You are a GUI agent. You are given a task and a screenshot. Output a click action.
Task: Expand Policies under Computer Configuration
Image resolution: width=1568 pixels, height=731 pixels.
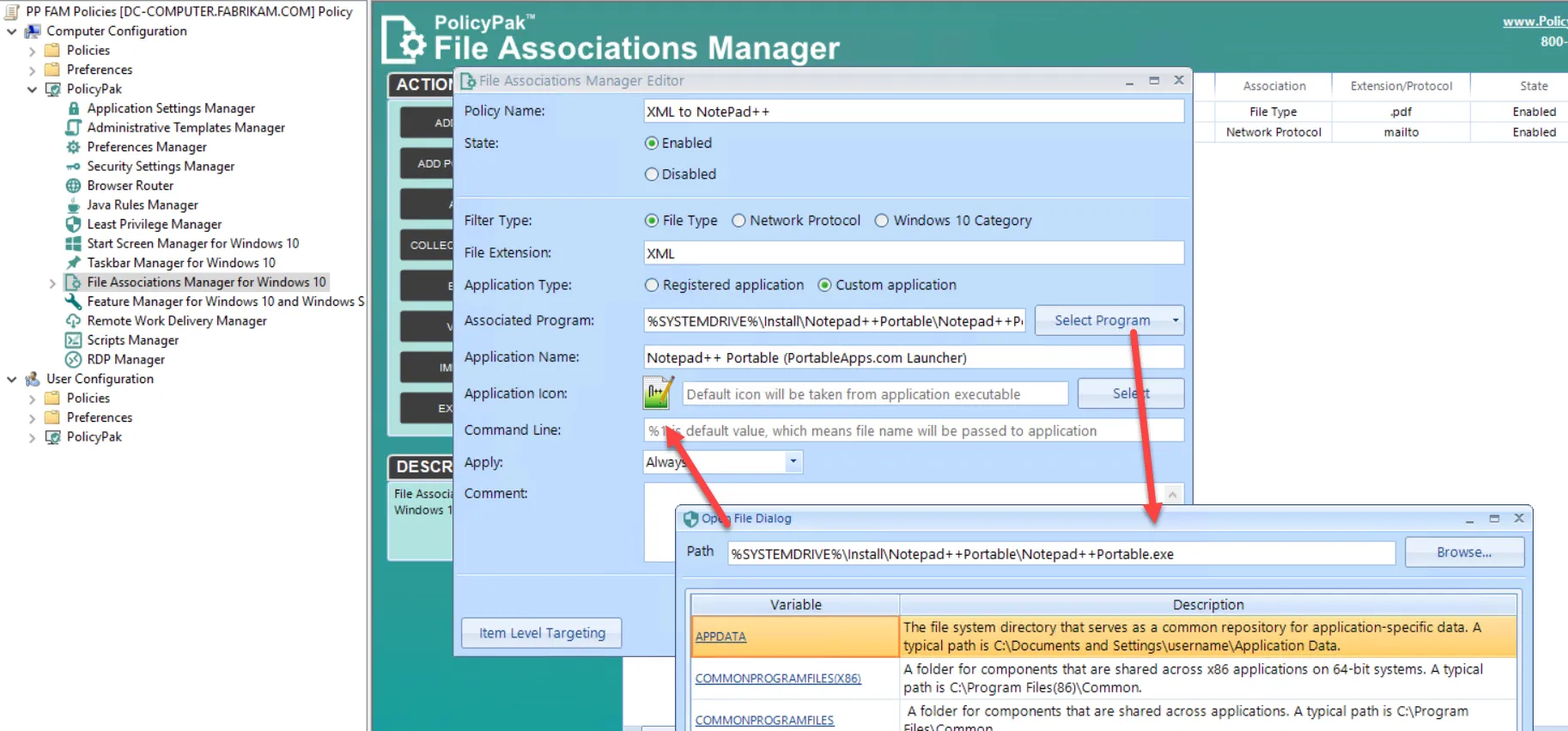point(33,51)
